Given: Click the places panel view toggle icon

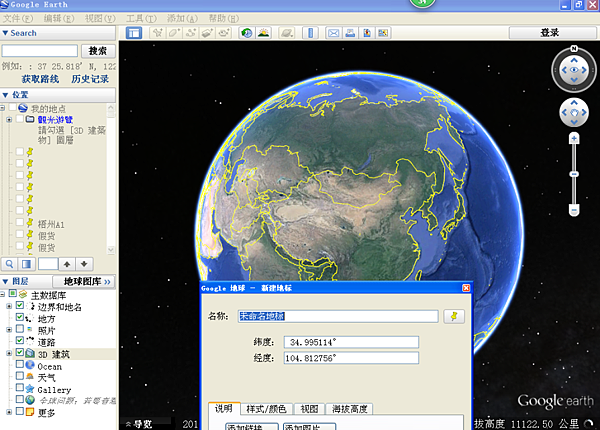Looking at the screenshot, I should coord(27,264).
